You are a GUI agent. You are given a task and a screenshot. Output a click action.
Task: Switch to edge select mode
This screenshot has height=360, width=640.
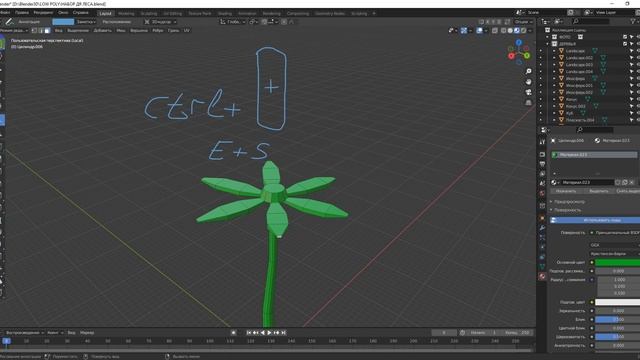41,31
